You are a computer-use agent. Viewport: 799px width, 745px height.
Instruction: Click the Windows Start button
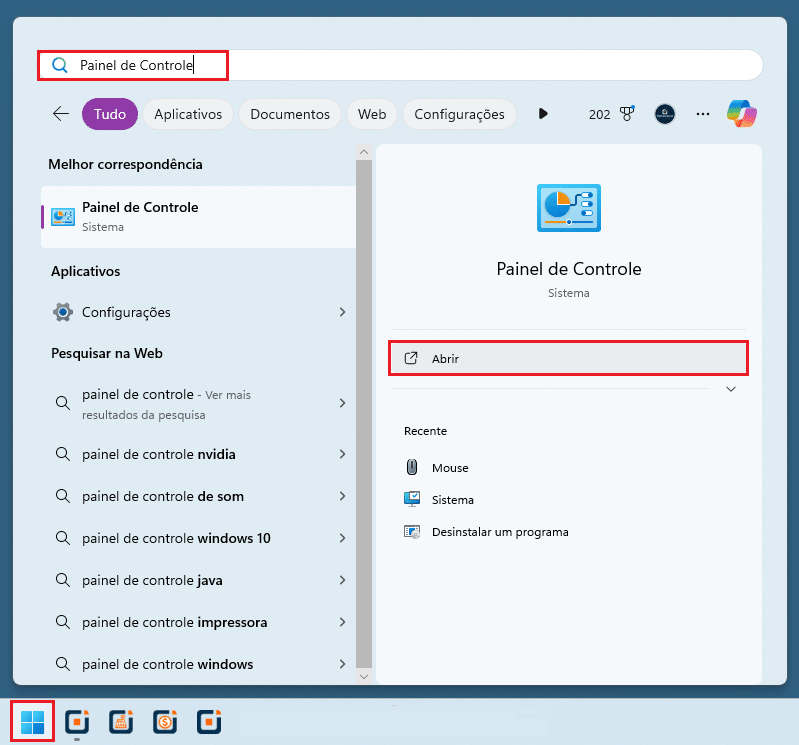coord(32,721)
